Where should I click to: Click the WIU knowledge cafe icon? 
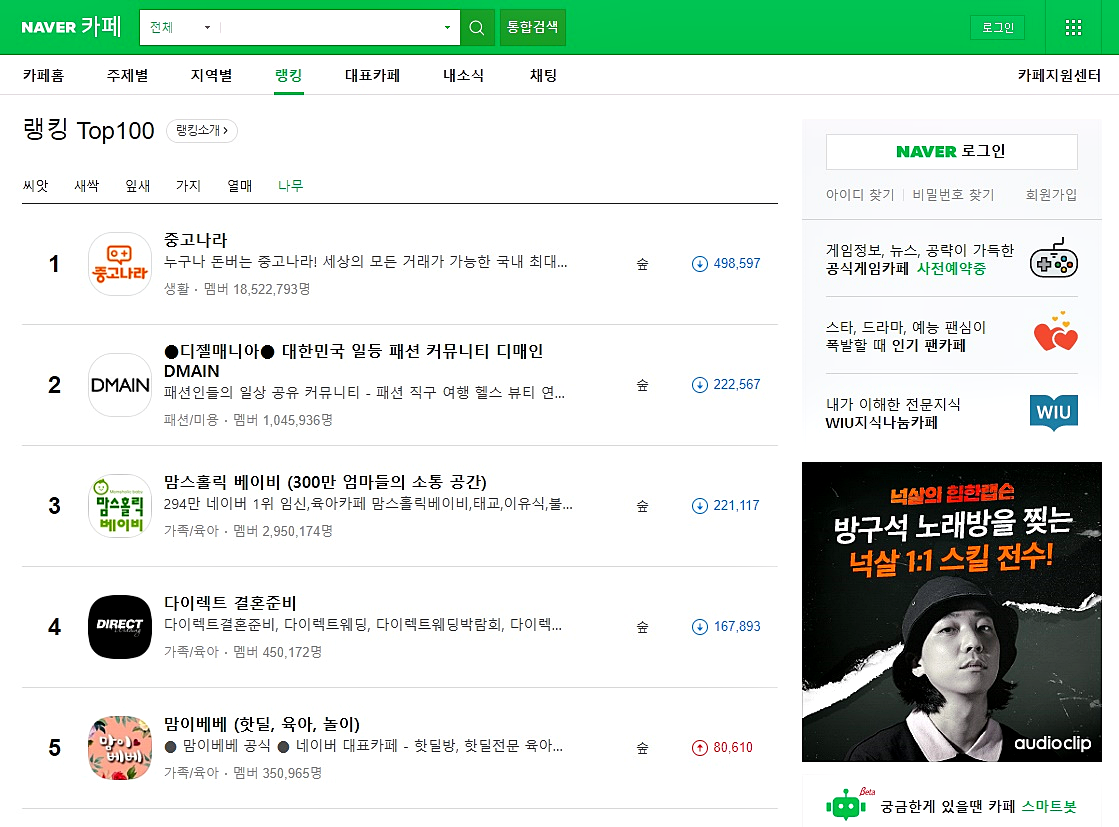click(1053, 412)
